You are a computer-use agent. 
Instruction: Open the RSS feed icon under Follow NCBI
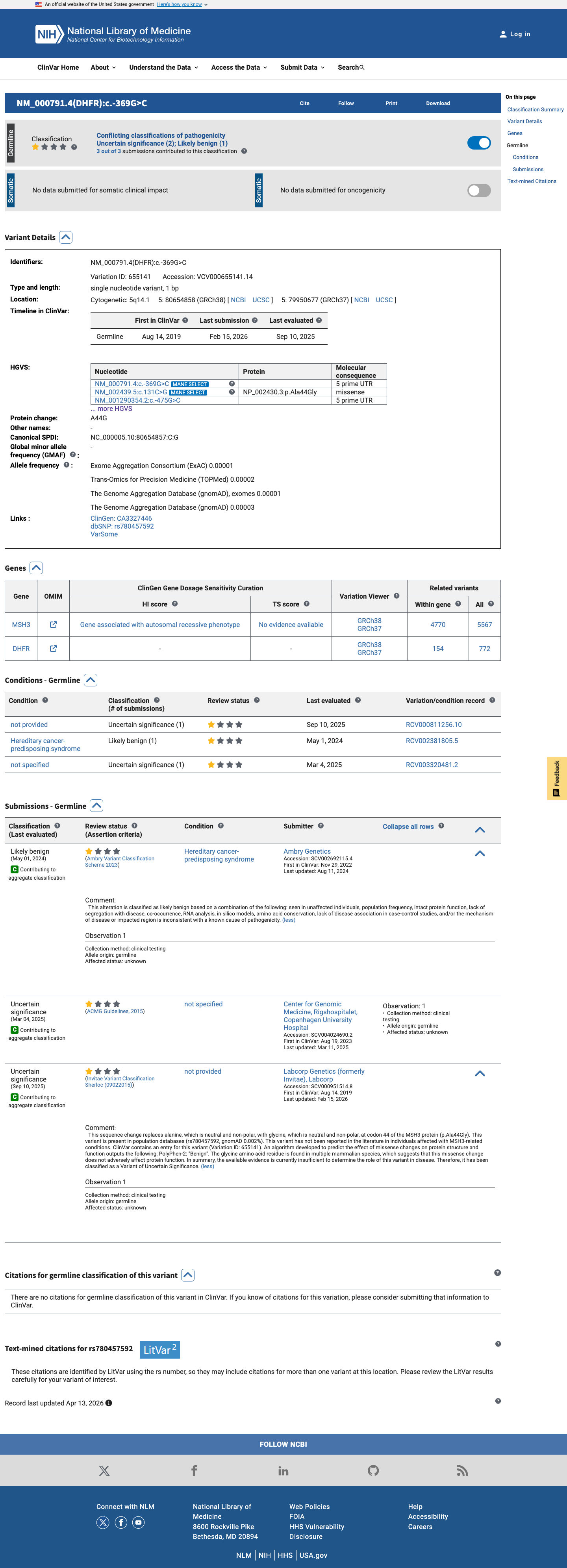pos(463,1471)
